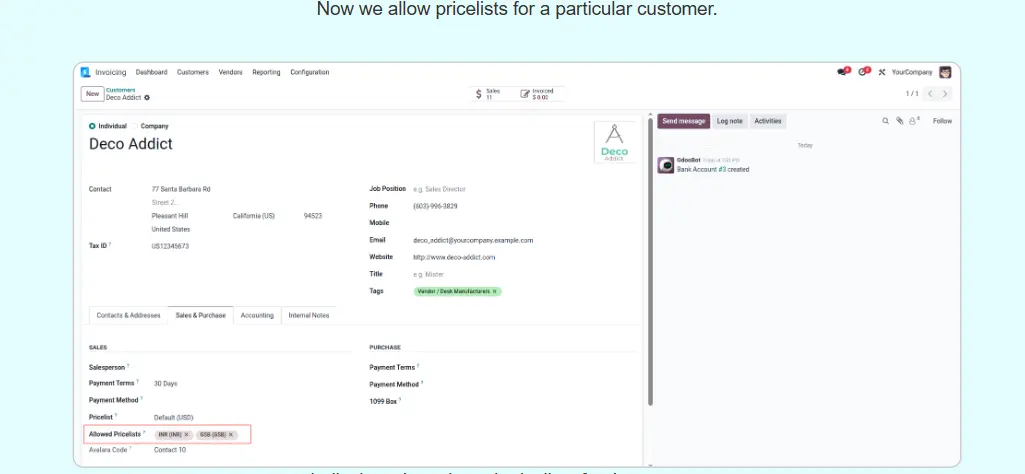
Task: Go to next record arrow
Action: (x=945, y=94)
